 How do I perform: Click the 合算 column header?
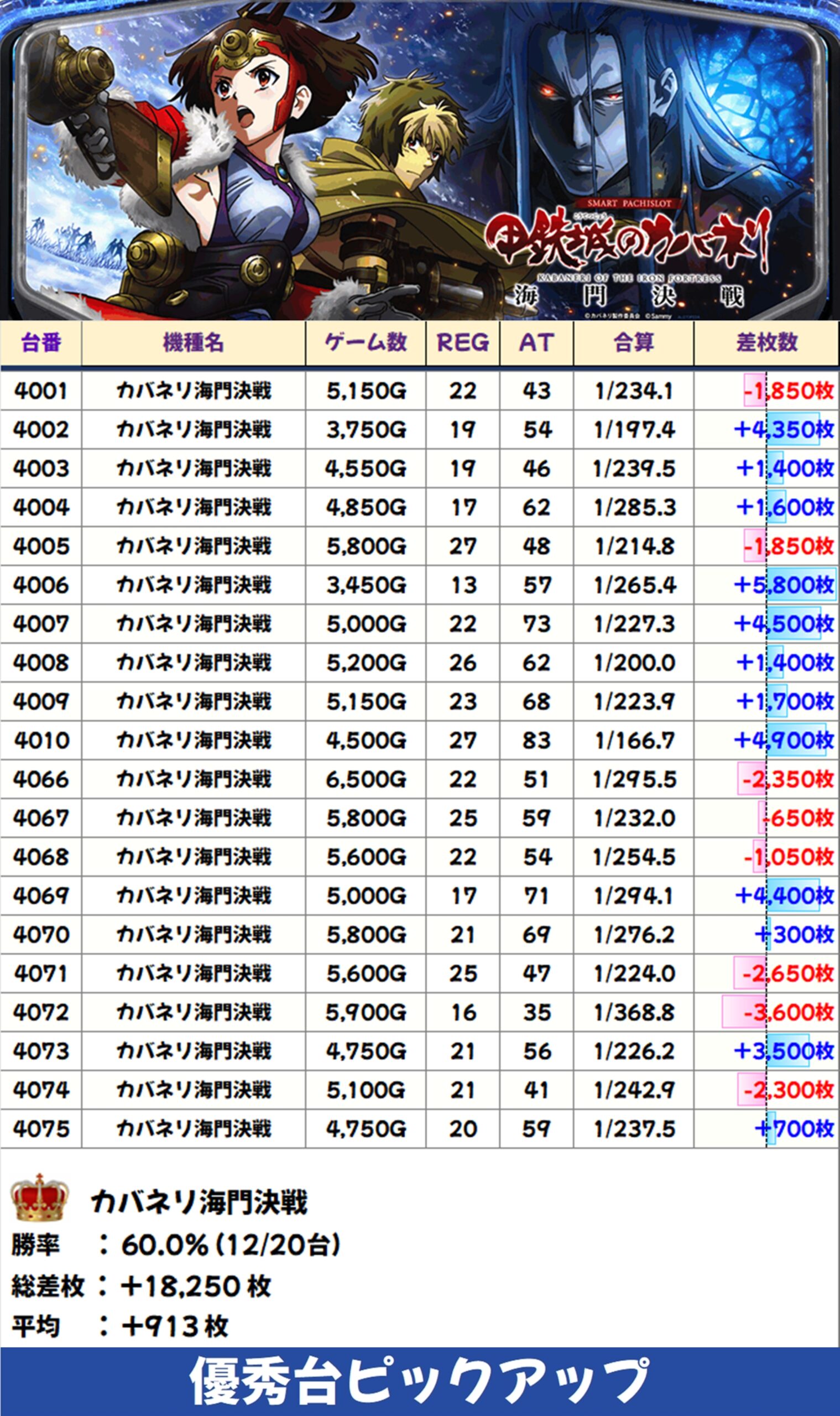[x=633, y=343]
